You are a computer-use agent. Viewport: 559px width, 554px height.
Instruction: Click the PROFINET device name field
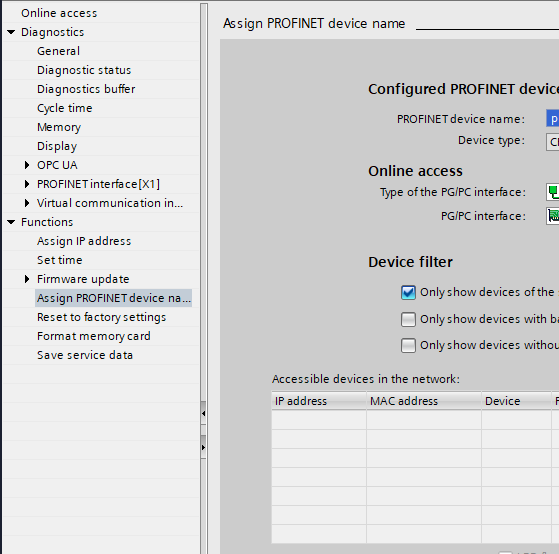point(553,119)
